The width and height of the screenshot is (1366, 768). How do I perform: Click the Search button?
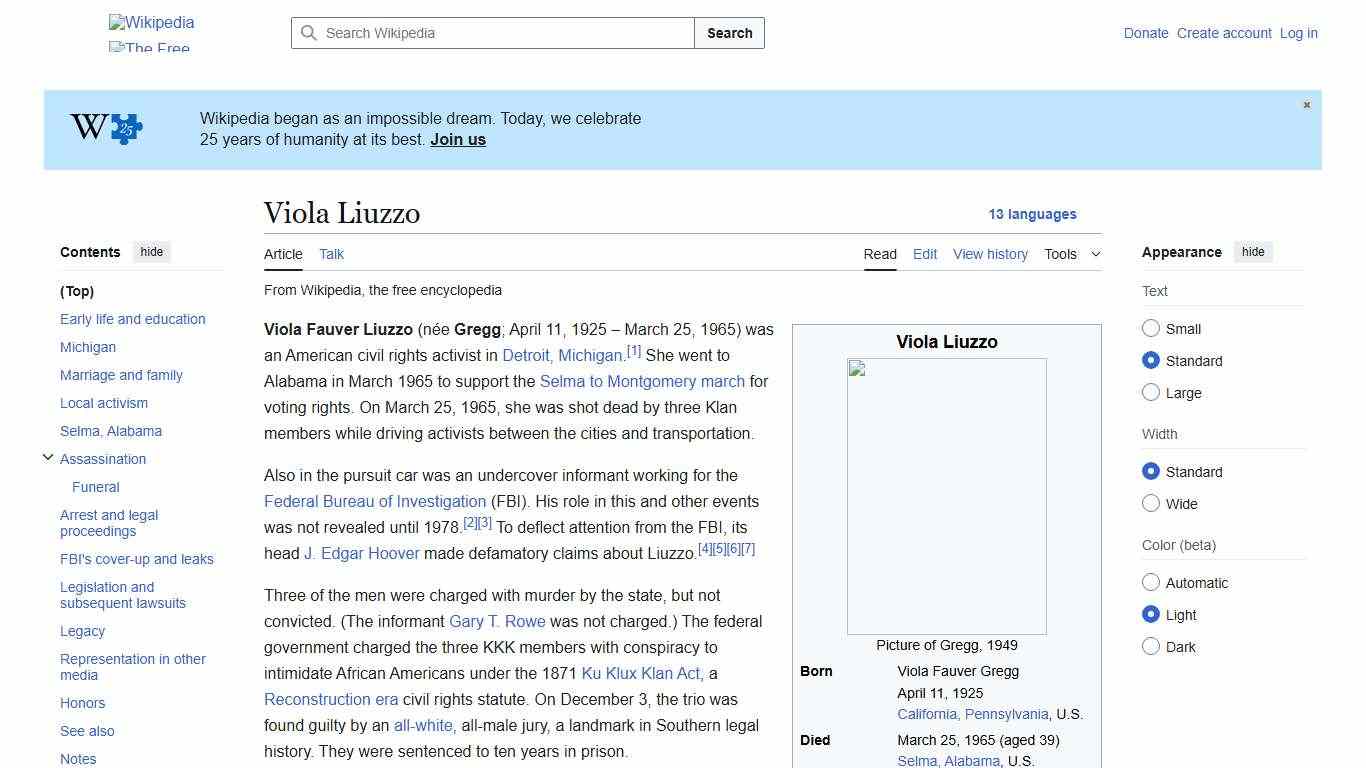(729, 33)
